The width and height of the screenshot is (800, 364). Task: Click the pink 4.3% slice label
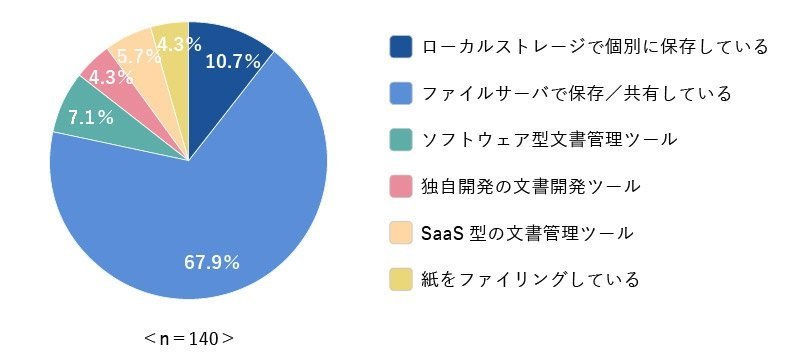tap(111, 78)
